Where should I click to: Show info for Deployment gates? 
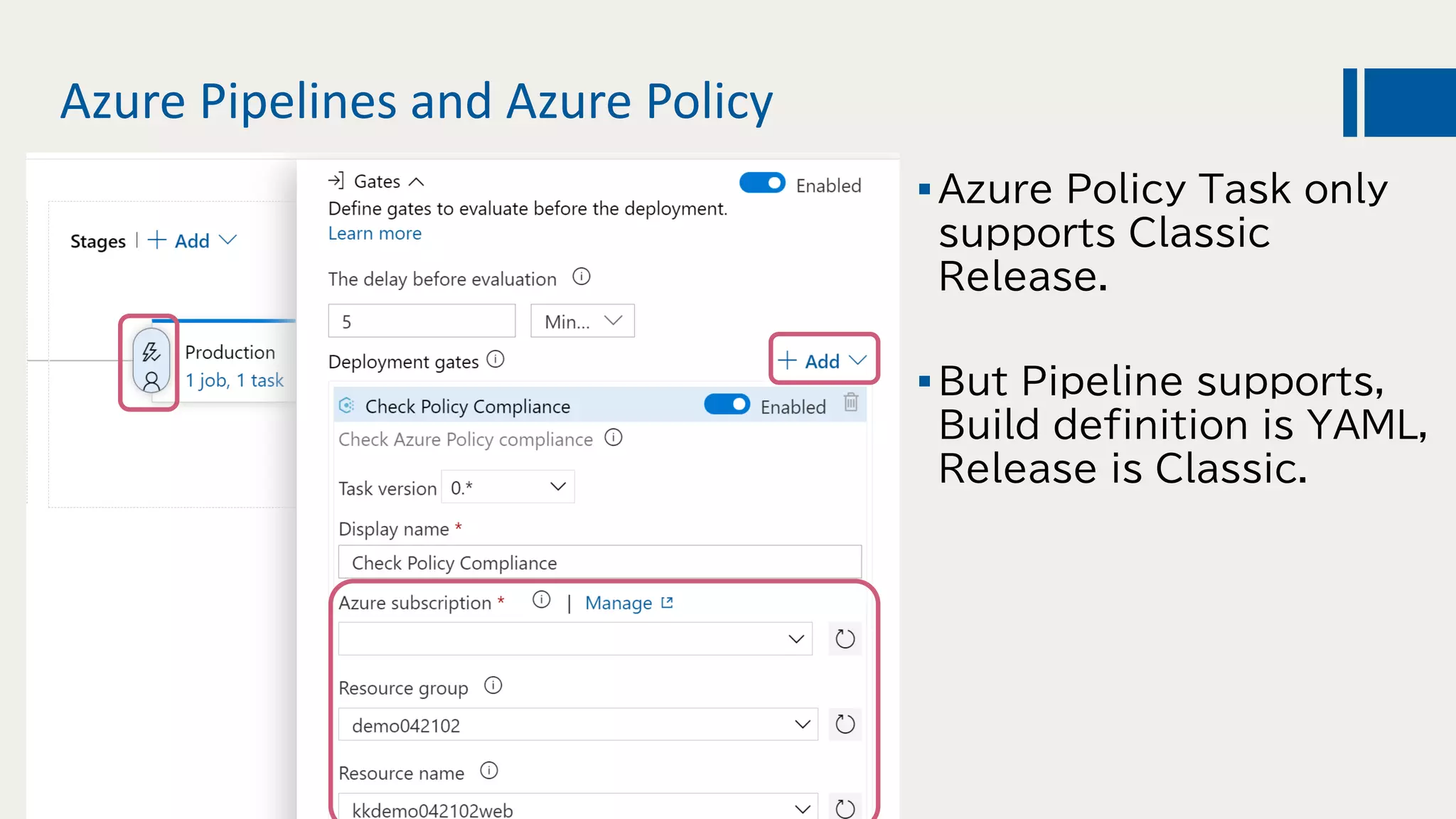click(x=496, y=360)
